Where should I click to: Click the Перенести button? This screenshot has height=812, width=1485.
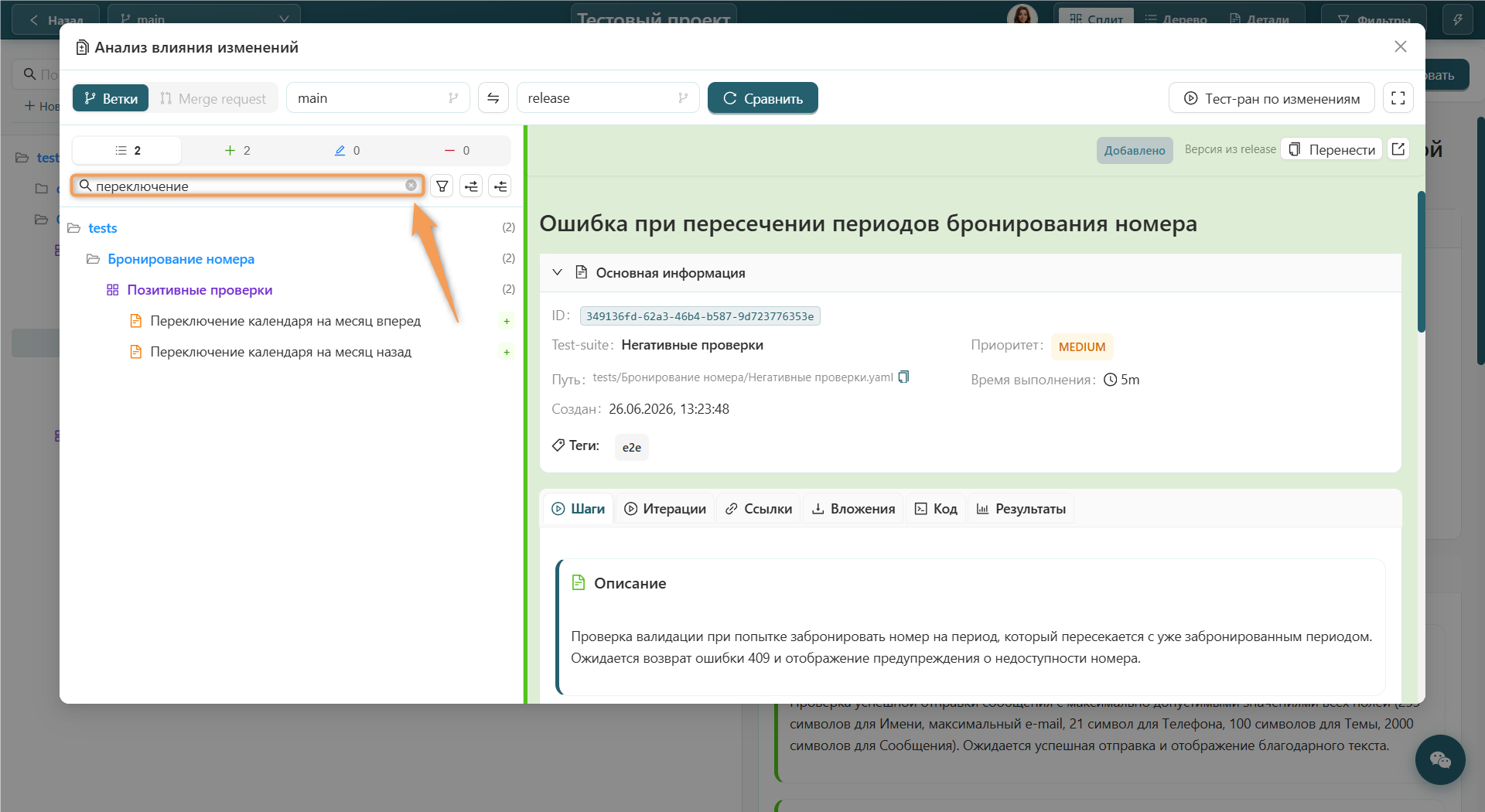point(1332,149)
